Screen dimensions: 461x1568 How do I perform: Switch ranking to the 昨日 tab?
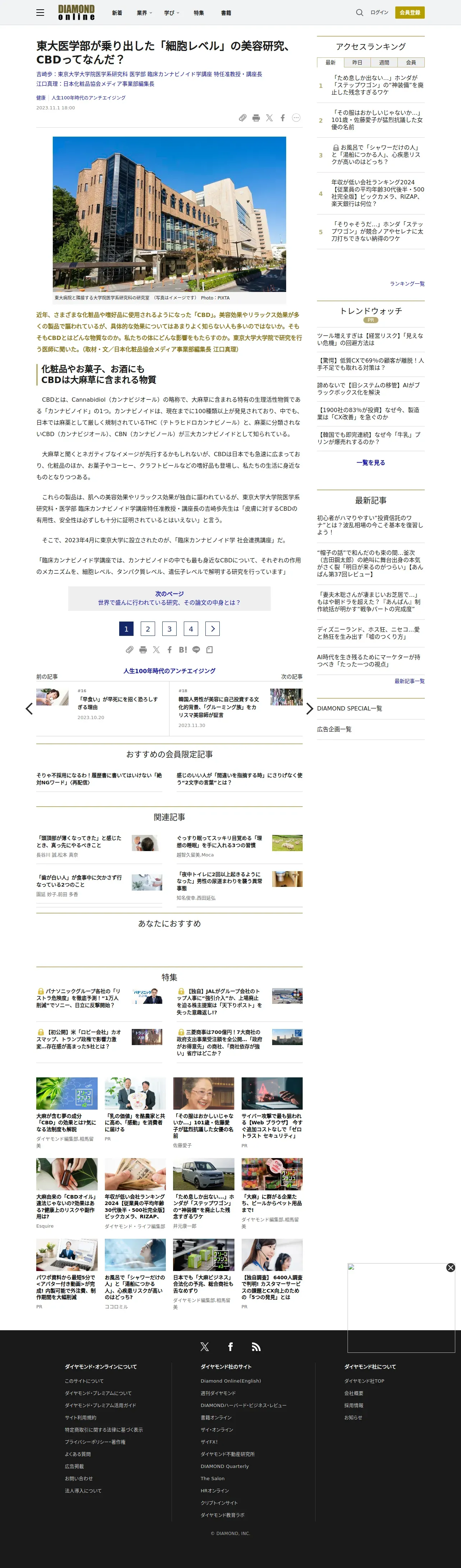tap(358, 63)
